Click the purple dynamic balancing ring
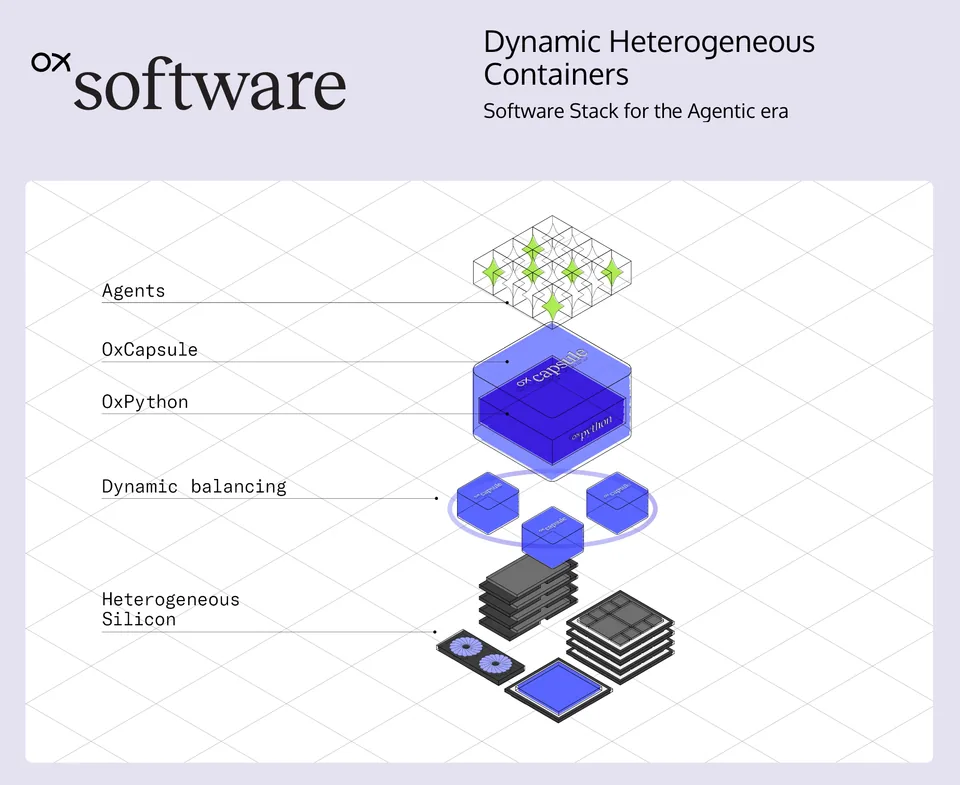The width and height of the screenshot is (960, 785). click(x=552, y=508)
